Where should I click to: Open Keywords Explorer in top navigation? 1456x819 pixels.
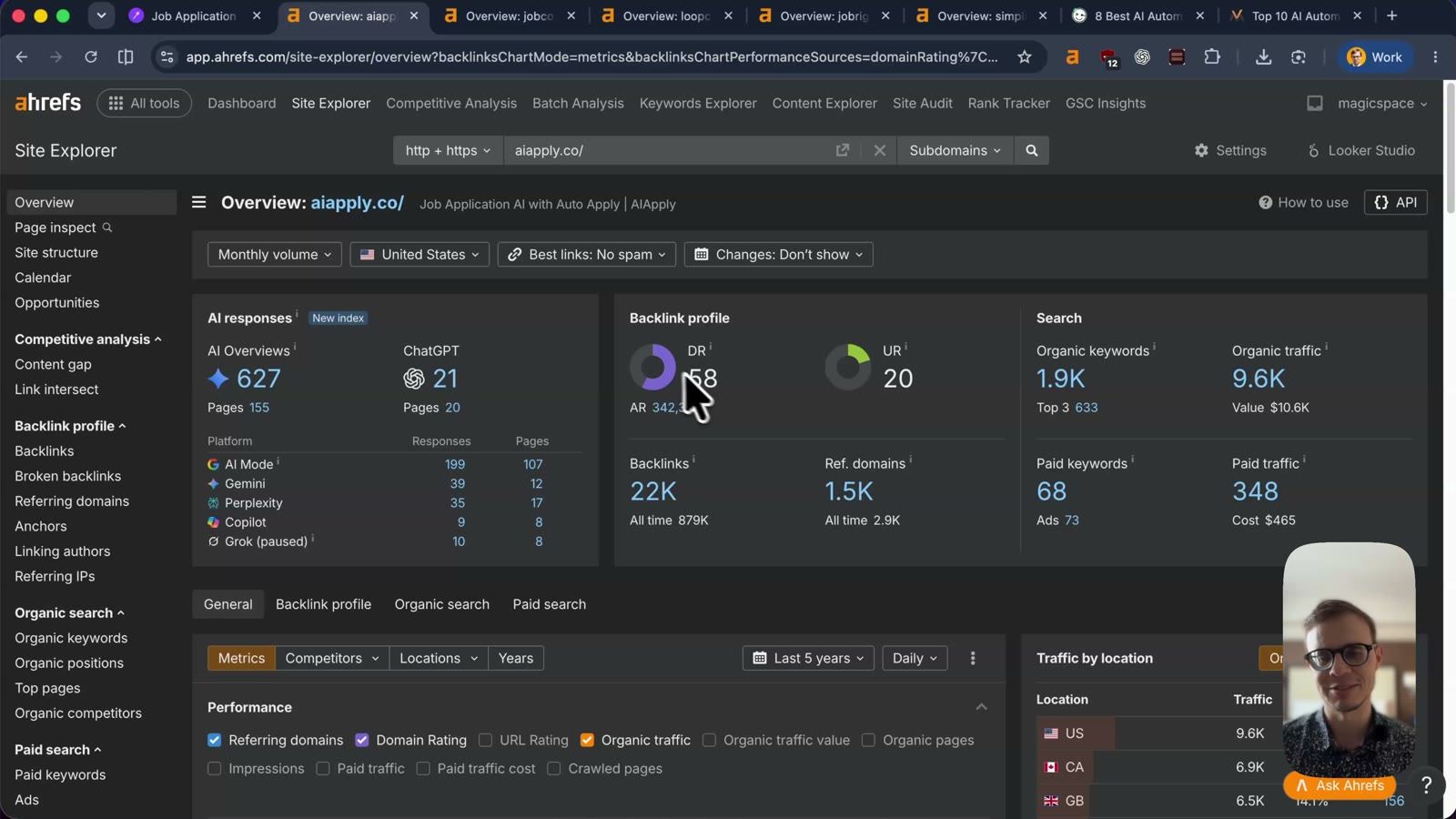(x=698, y=103)
